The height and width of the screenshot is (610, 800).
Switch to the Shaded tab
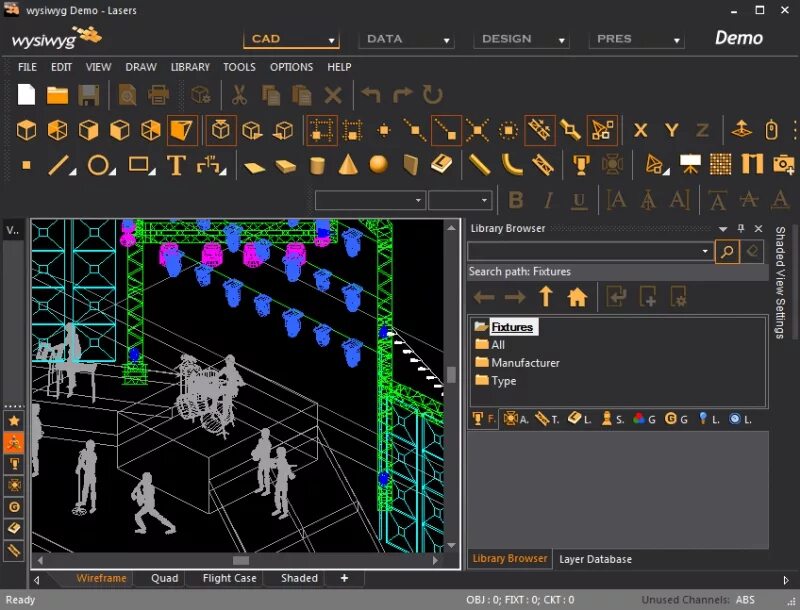tap(299, 578)
